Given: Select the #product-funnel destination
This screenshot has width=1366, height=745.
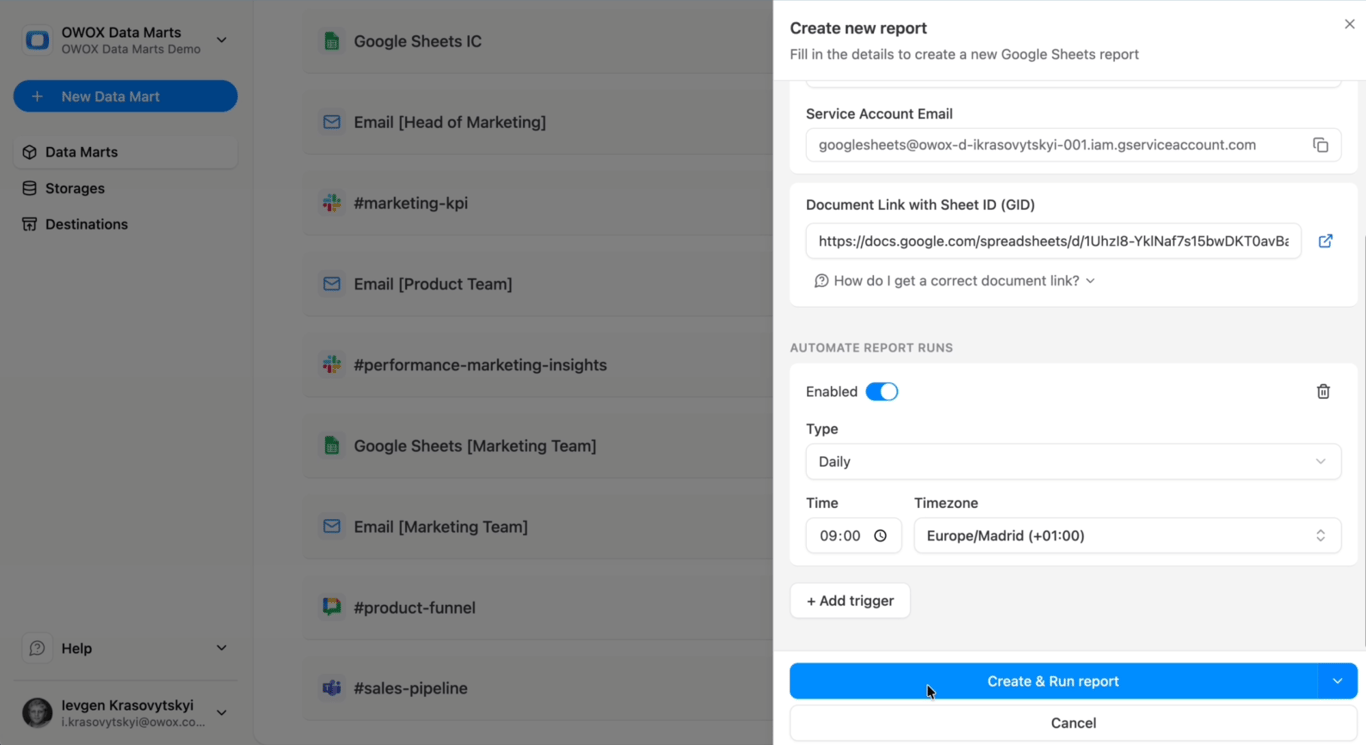Looking at the screenshot, I should pyautogui.click(x=538, y=607).
